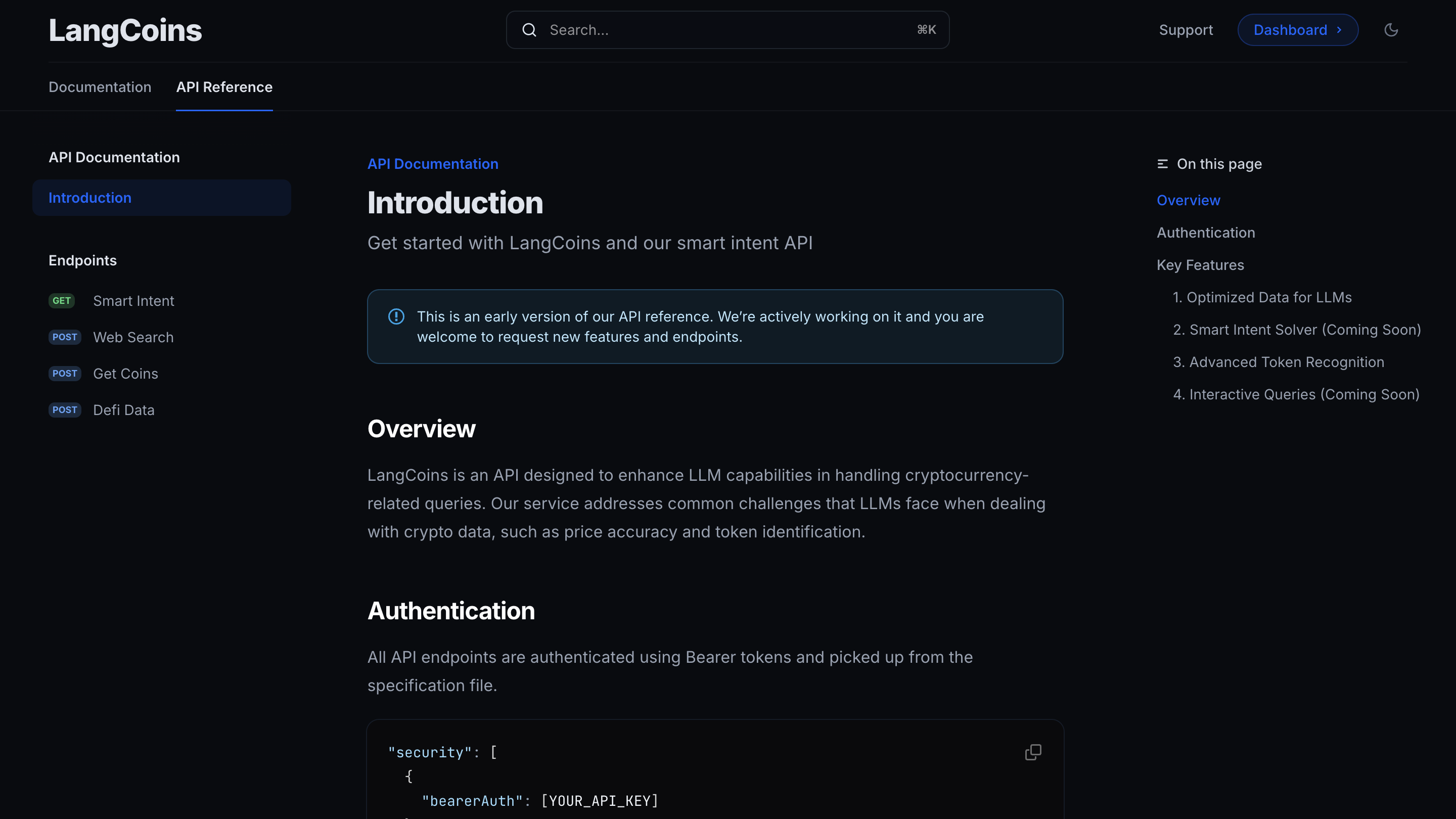Click the POST badge beside Web Search
The height and width of the screenshot is (819, 1456).
(64, 337)
